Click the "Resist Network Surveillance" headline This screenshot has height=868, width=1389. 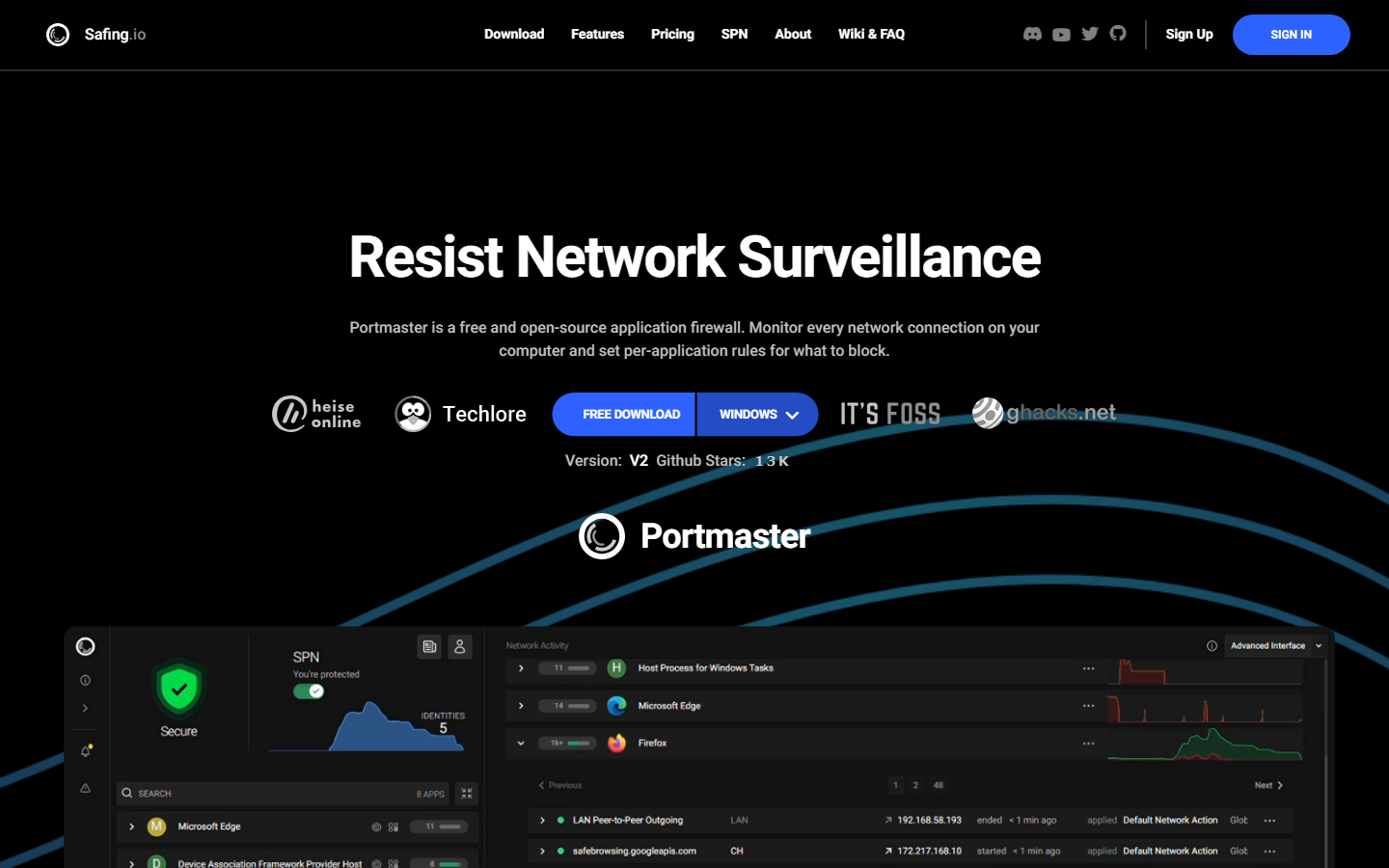click(694, 258)
